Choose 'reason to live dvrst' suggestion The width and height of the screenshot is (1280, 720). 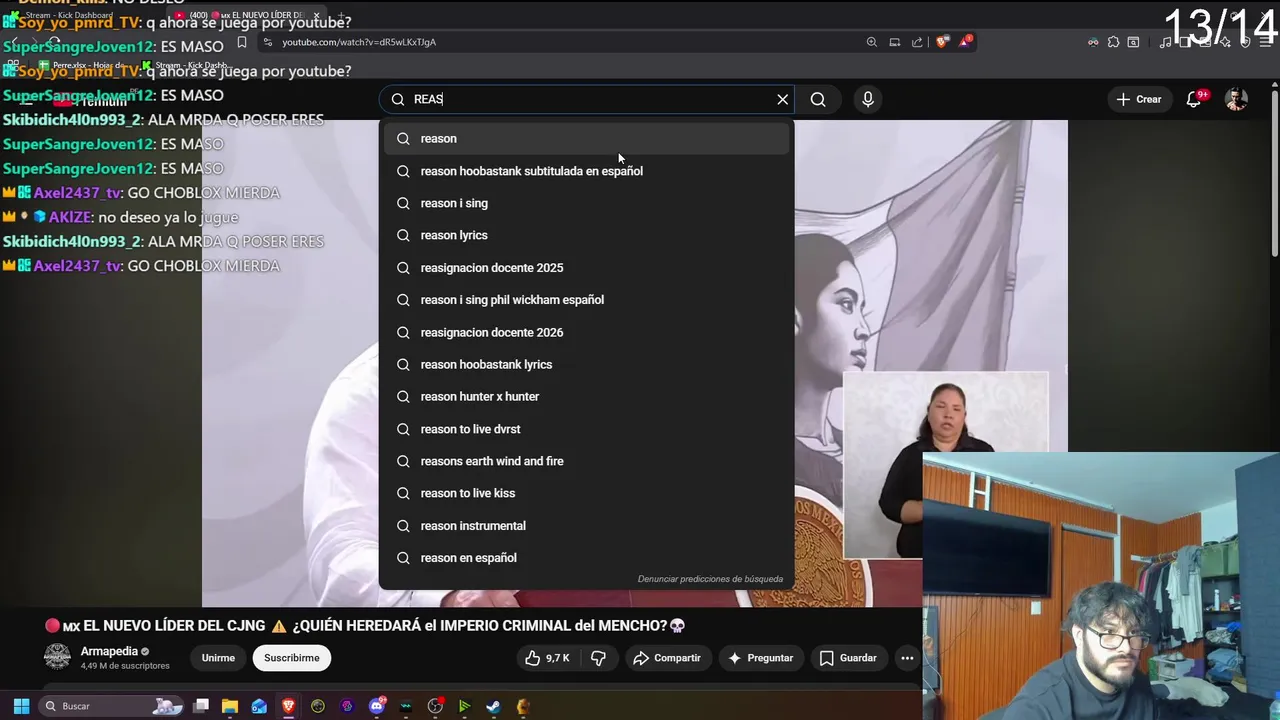click(x=587, y=429)
